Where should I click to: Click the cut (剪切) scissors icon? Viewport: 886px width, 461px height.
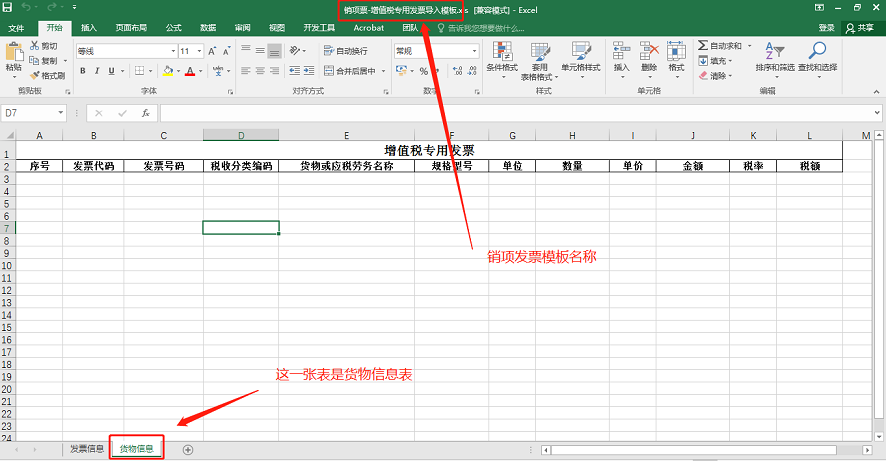36,46
